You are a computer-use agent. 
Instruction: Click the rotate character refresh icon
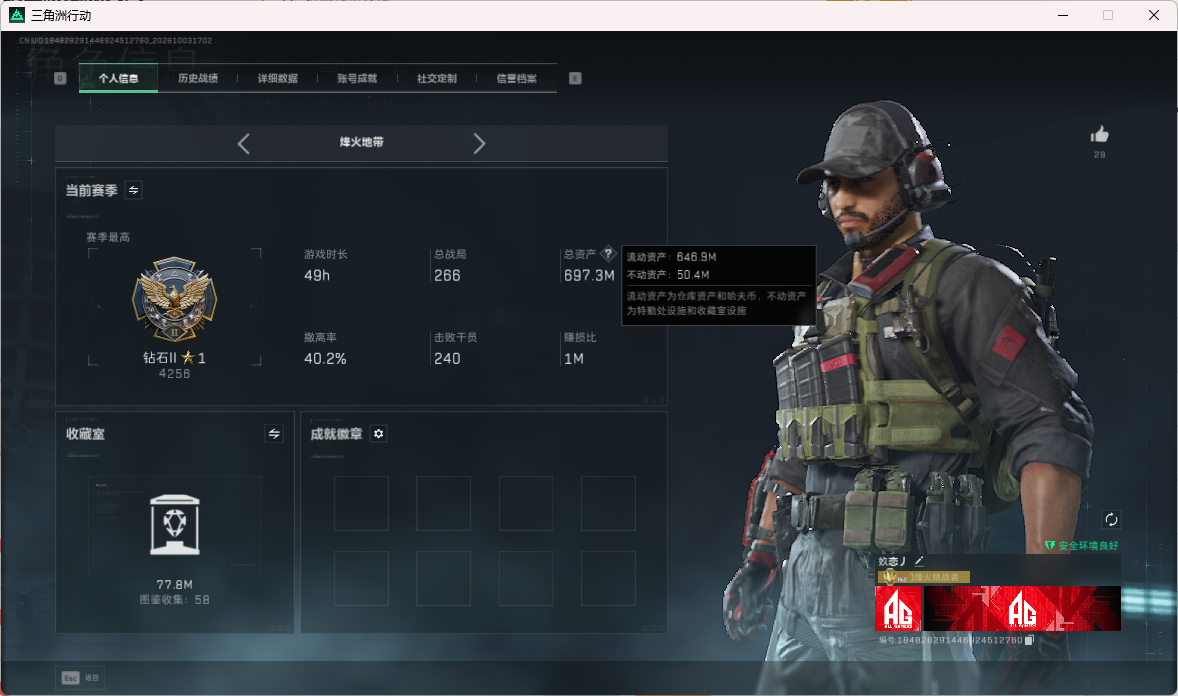(1111, 519)
